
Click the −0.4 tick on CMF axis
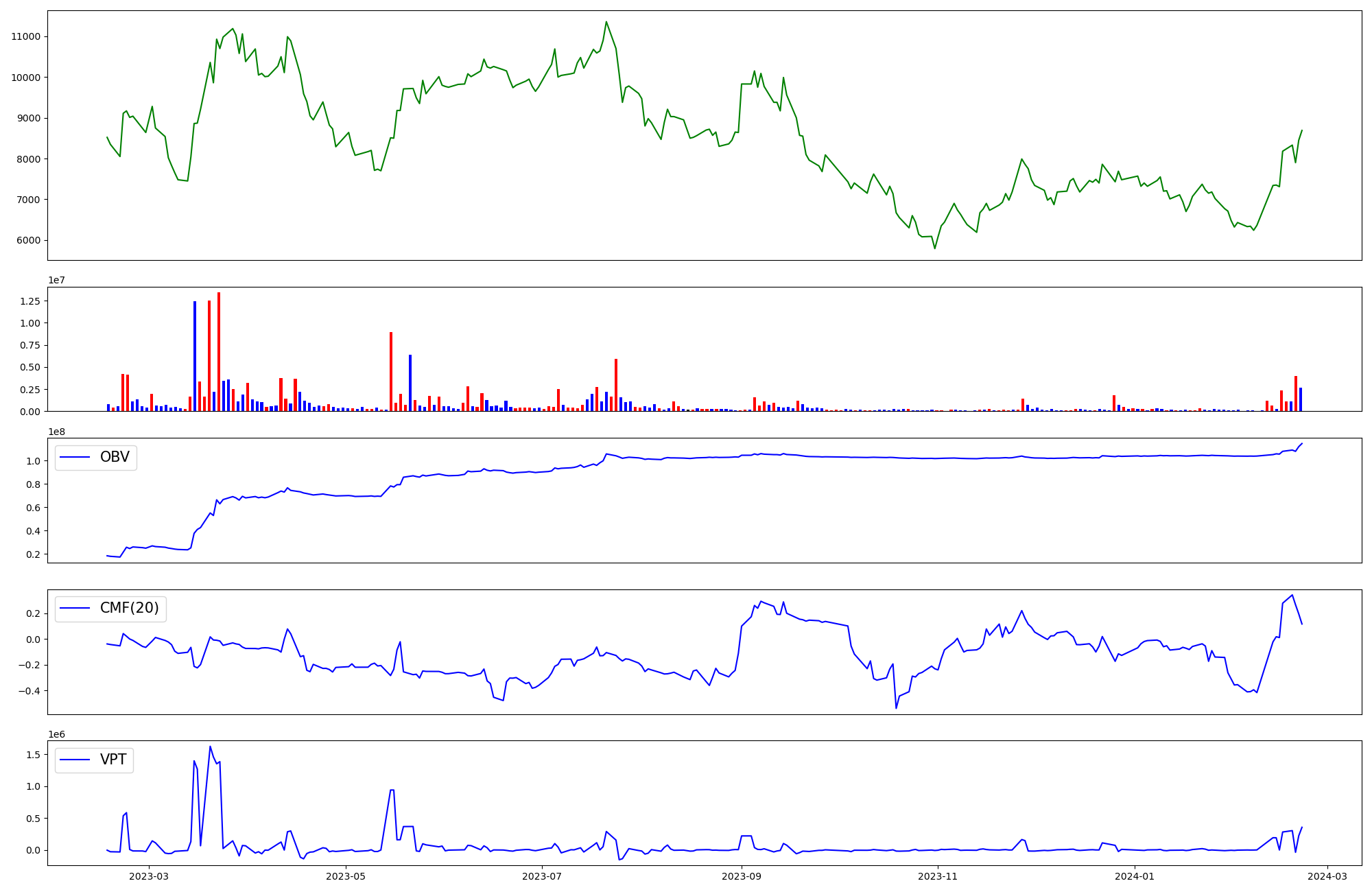30,691
